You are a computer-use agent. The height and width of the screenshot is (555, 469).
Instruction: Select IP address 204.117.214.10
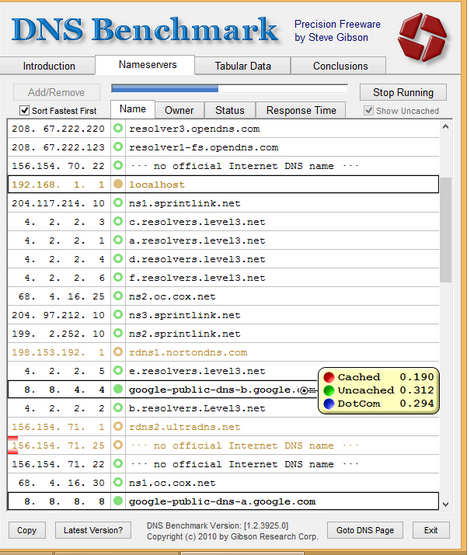pos(58,203)
